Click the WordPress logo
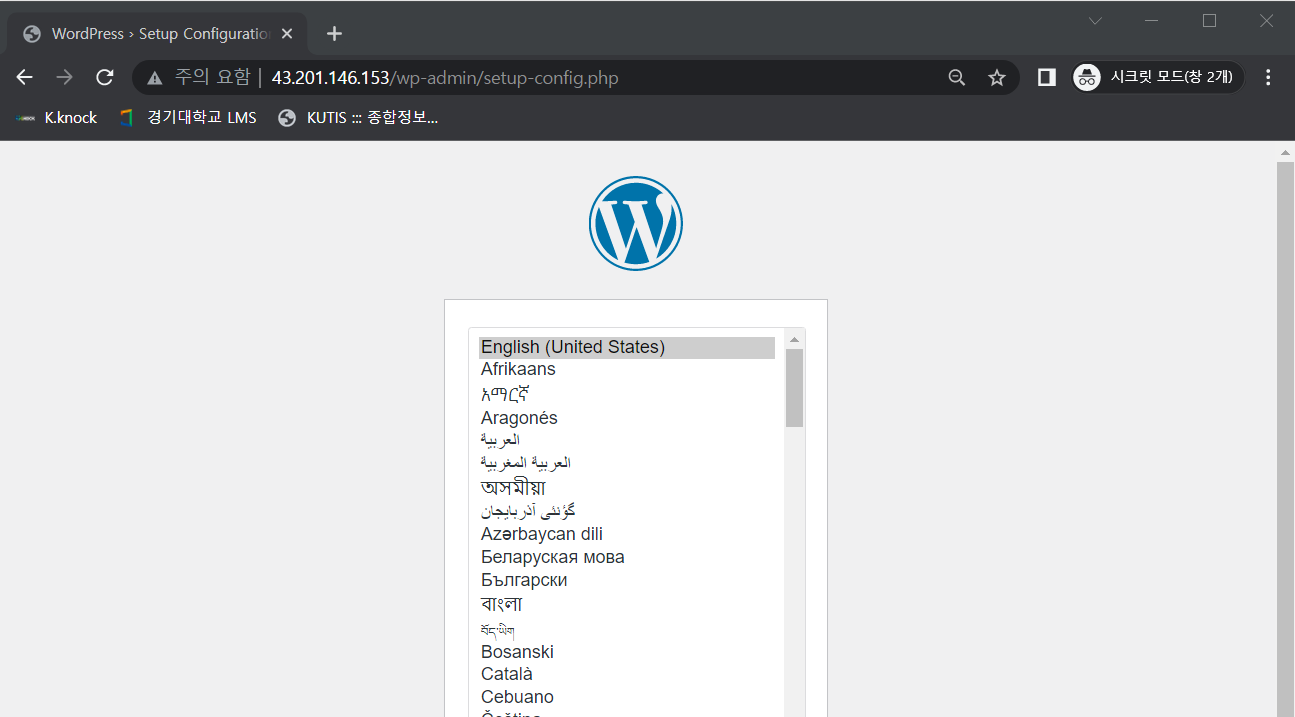1295x717 pixels. coord(636,223)
